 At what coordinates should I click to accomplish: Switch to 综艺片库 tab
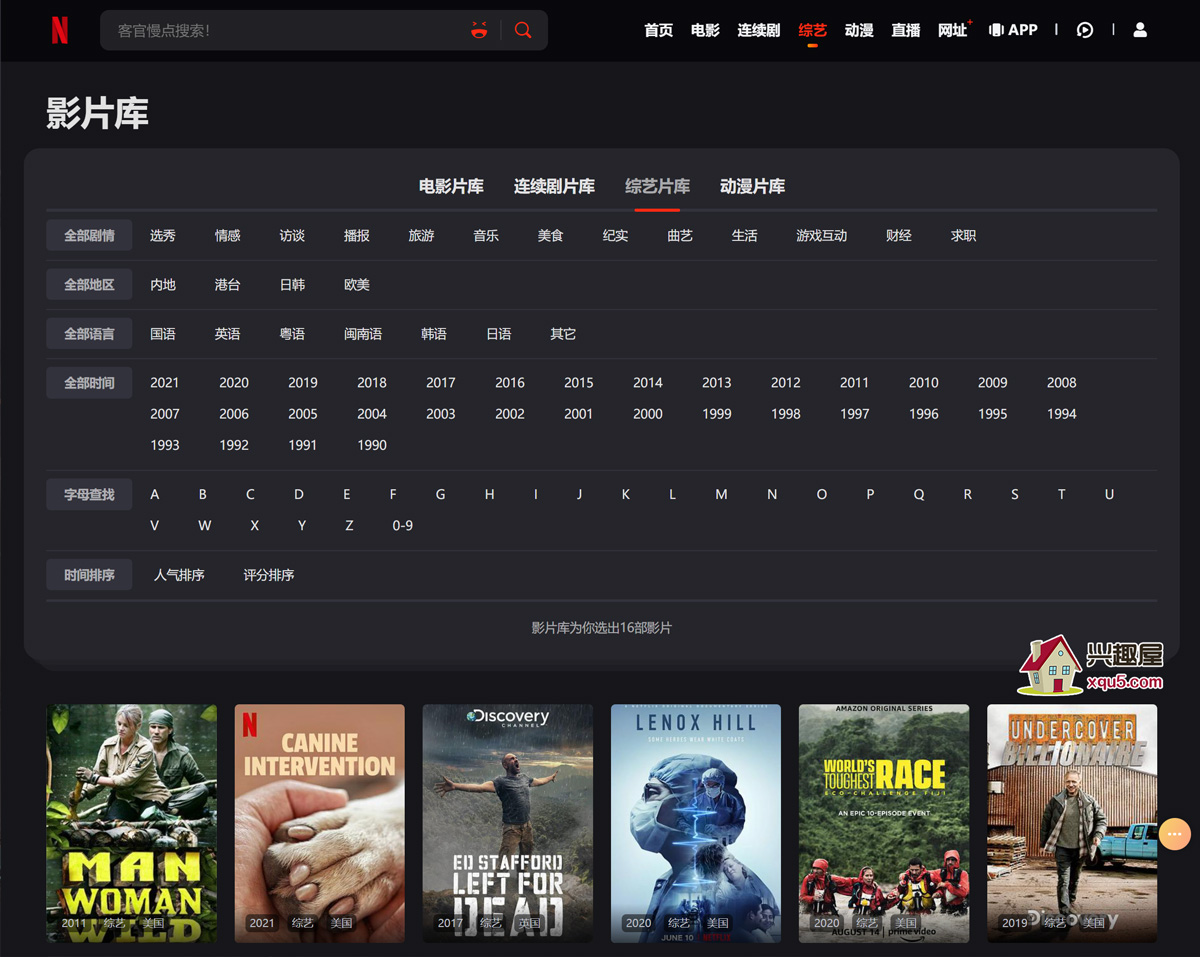click(657, 186)
